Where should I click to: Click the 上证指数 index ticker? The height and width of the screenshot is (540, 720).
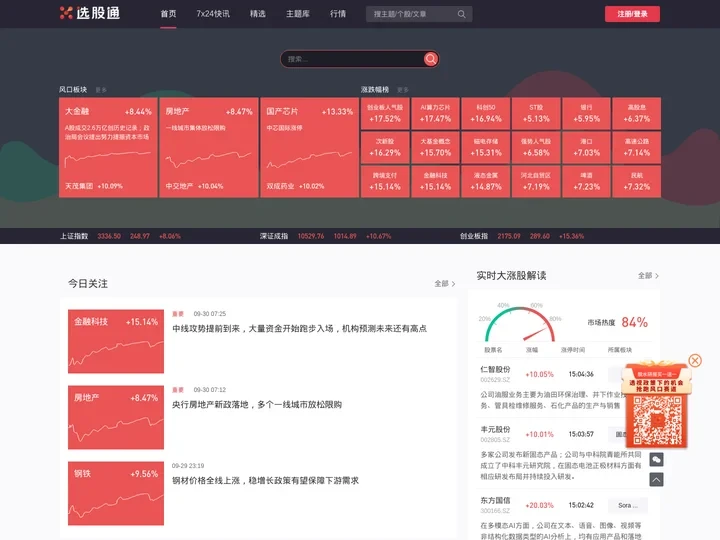pyautogui.click(x=120, y=236)
